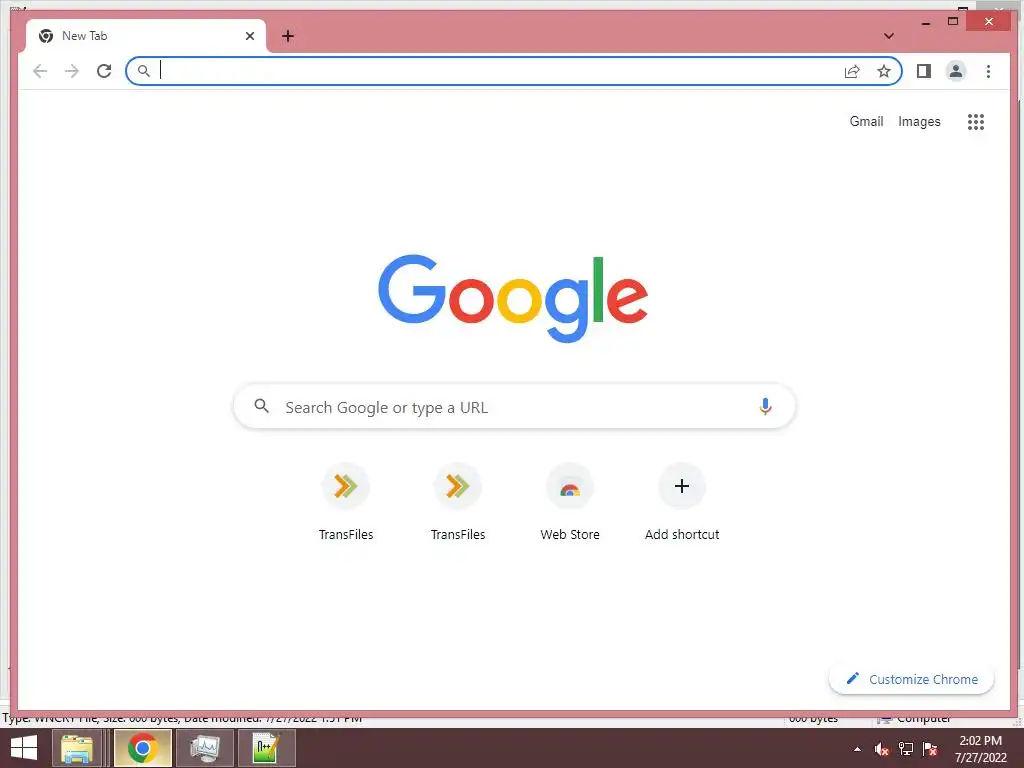This screenshot has width=1024, height=768.
Task: Click Customize Chrome button
Action: coord(912,679)
